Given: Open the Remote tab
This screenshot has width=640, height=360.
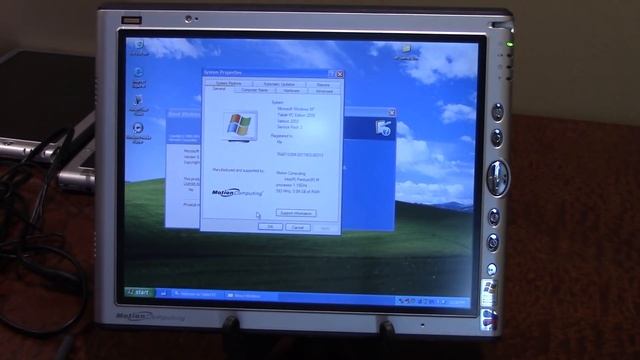Looking at the screenshot, I should click(x=323, y=84).
